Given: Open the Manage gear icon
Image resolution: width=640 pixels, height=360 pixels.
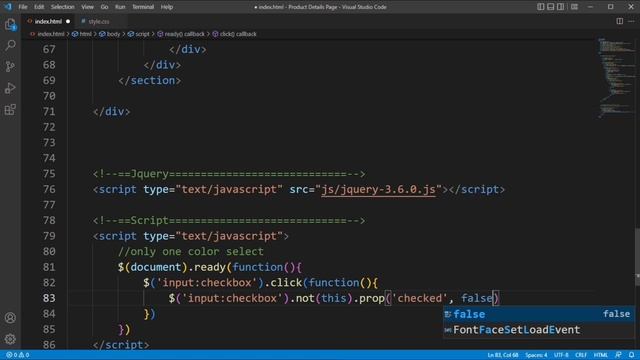Looking at the screenshot, I should click(10, 339).
